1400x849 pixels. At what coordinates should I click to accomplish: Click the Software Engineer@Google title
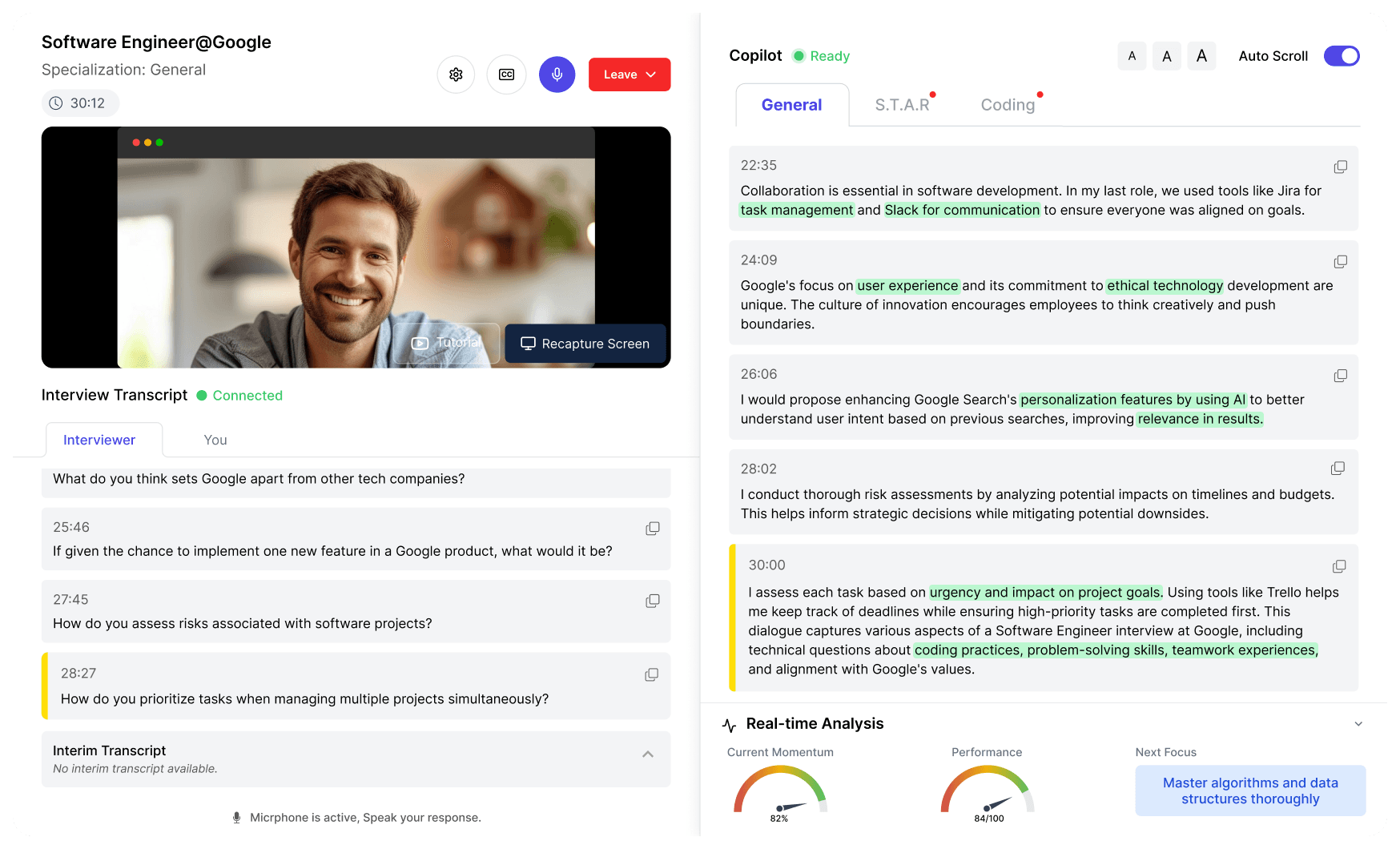(x=156, y=42)
